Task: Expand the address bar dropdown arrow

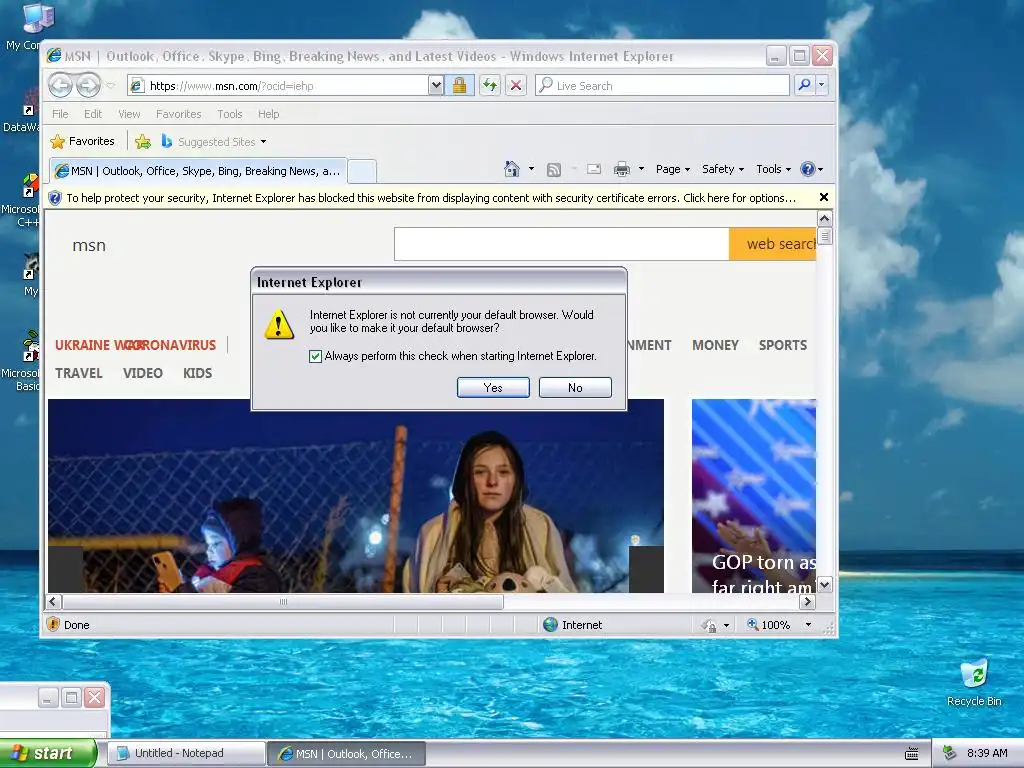Action: pyautogui.click(x=436, y=86)
